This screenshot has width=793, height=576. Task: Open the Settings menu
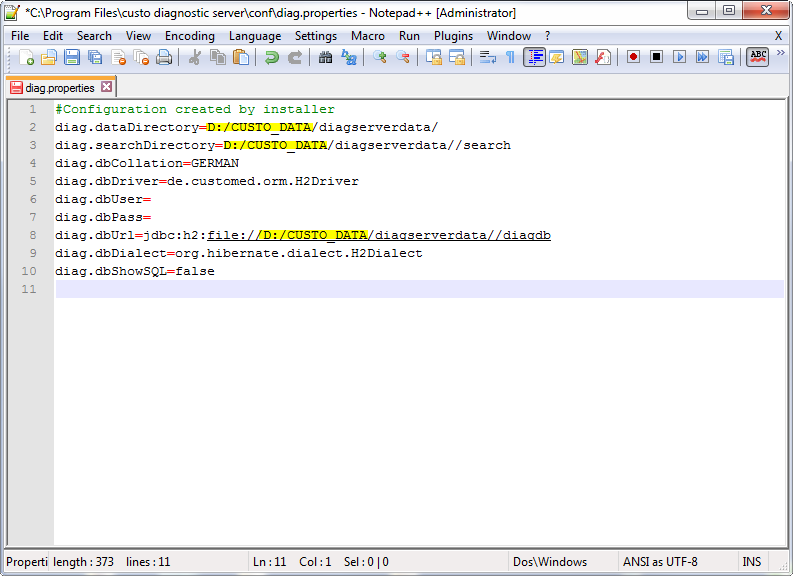click(x=316, y=36)
